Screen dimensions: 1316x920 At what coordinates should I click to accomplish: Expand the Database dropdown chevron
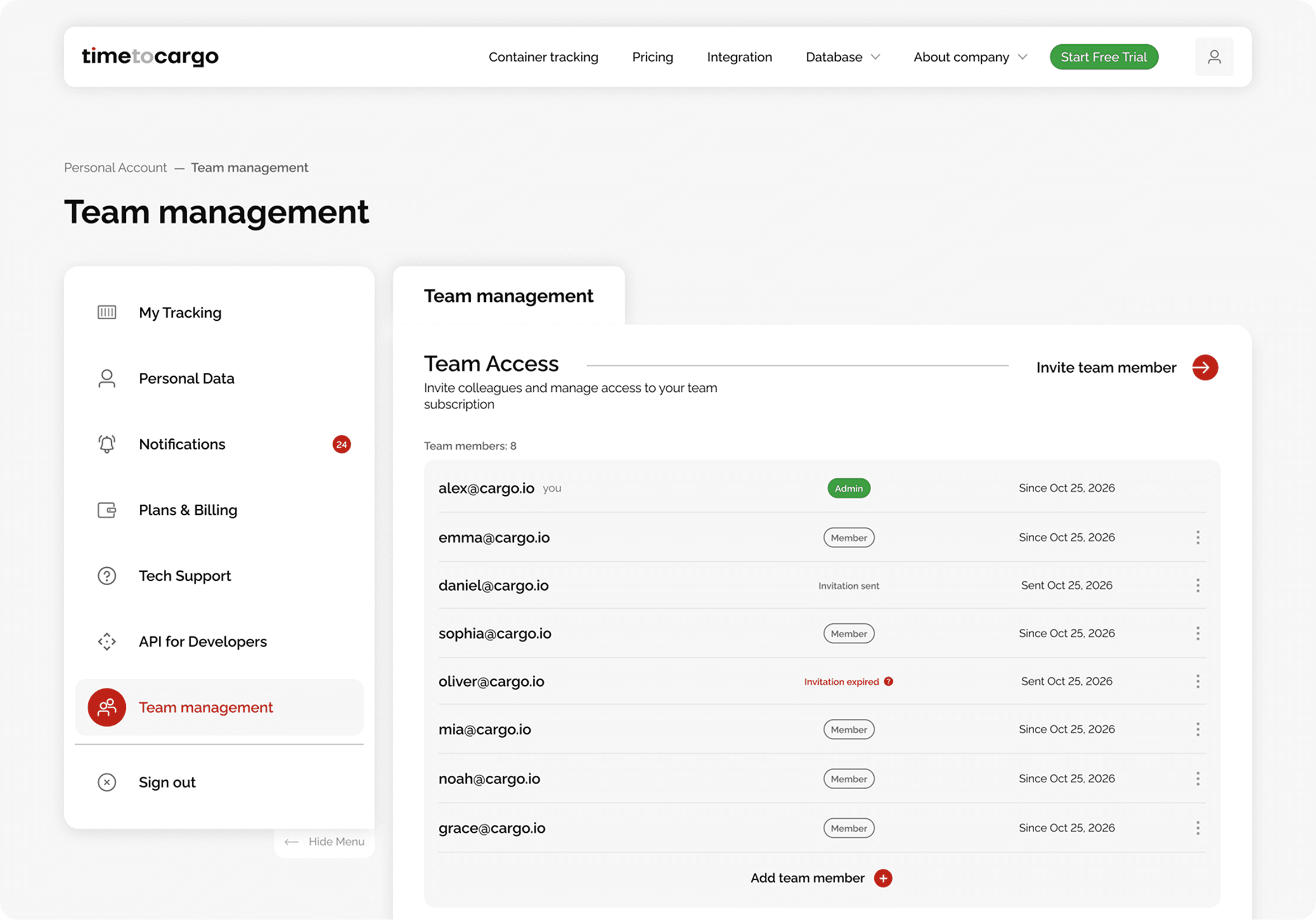coord(875,58)
